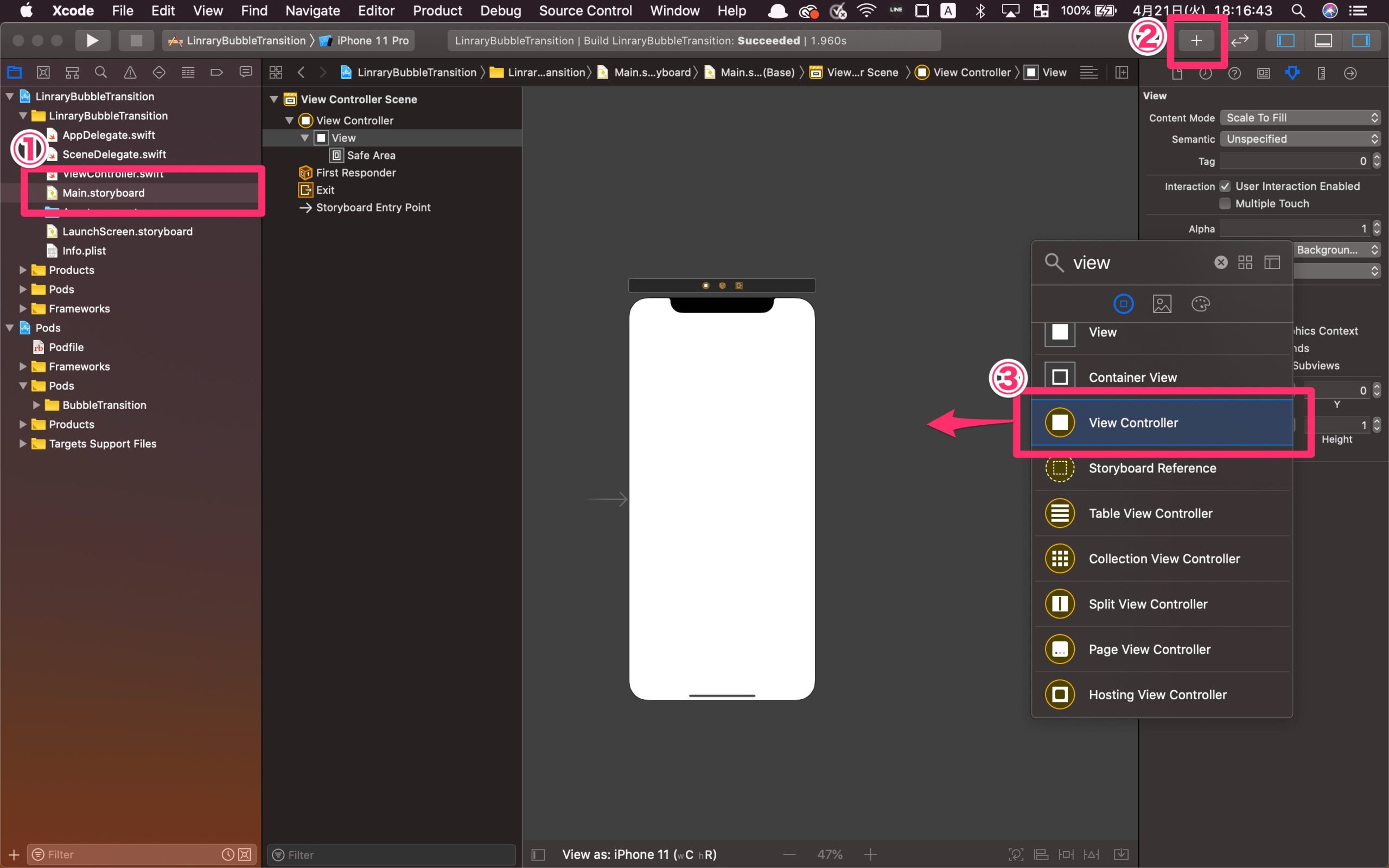Click the Tag value field
1389x868 pixels.
pyautogui.click(x=1295, y=161)
